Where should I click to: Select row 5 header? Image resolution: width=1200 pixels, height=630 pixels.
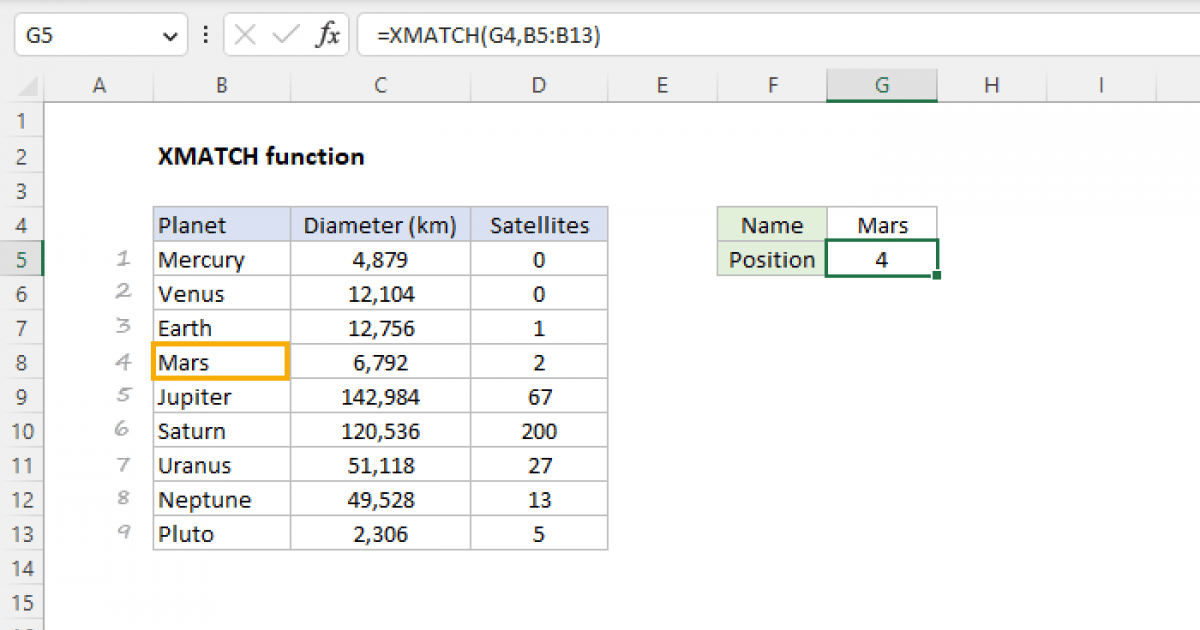(x=22, y=259)
